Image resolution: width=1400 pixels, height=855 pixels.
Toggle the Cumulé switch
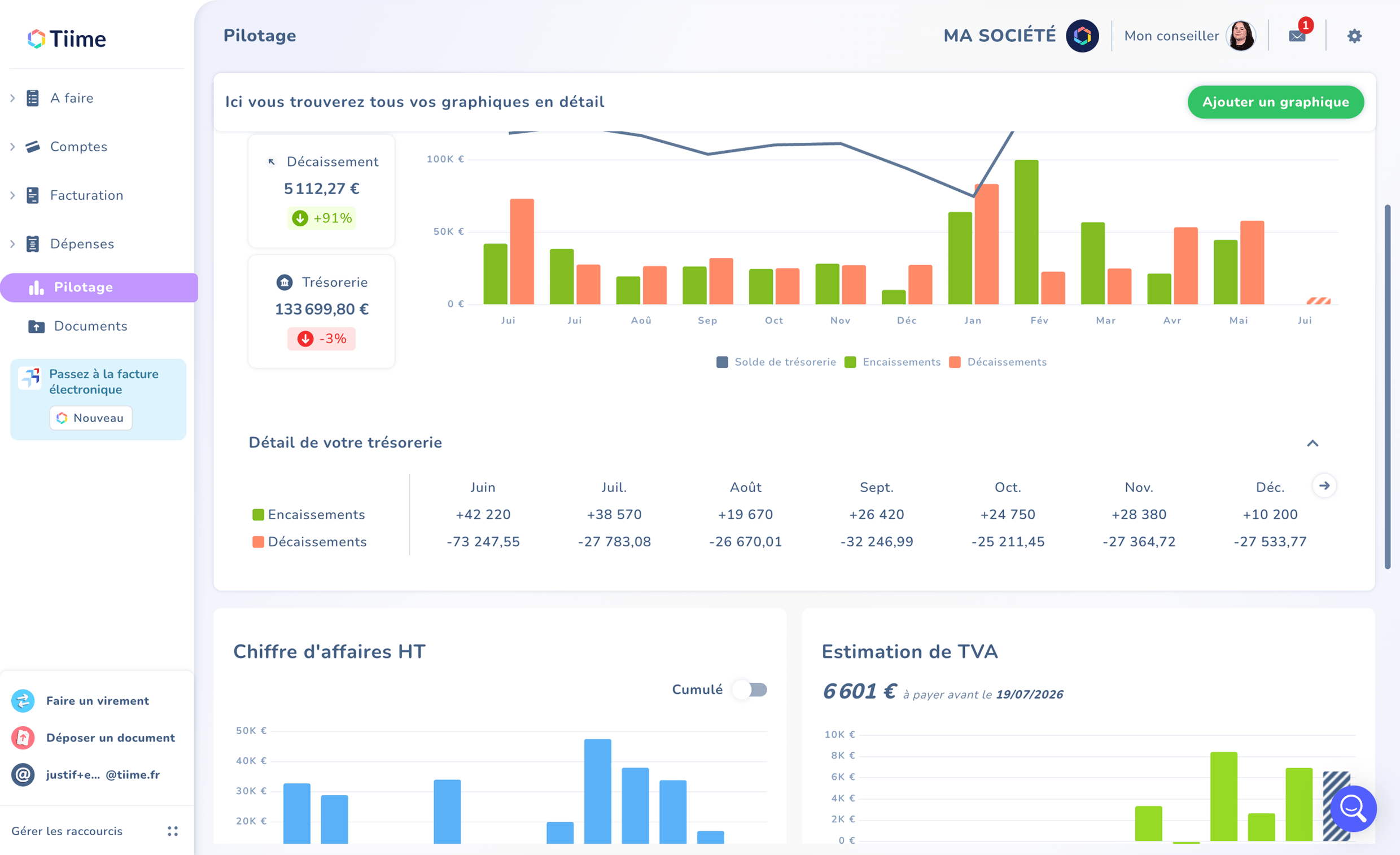pos(751,690)
